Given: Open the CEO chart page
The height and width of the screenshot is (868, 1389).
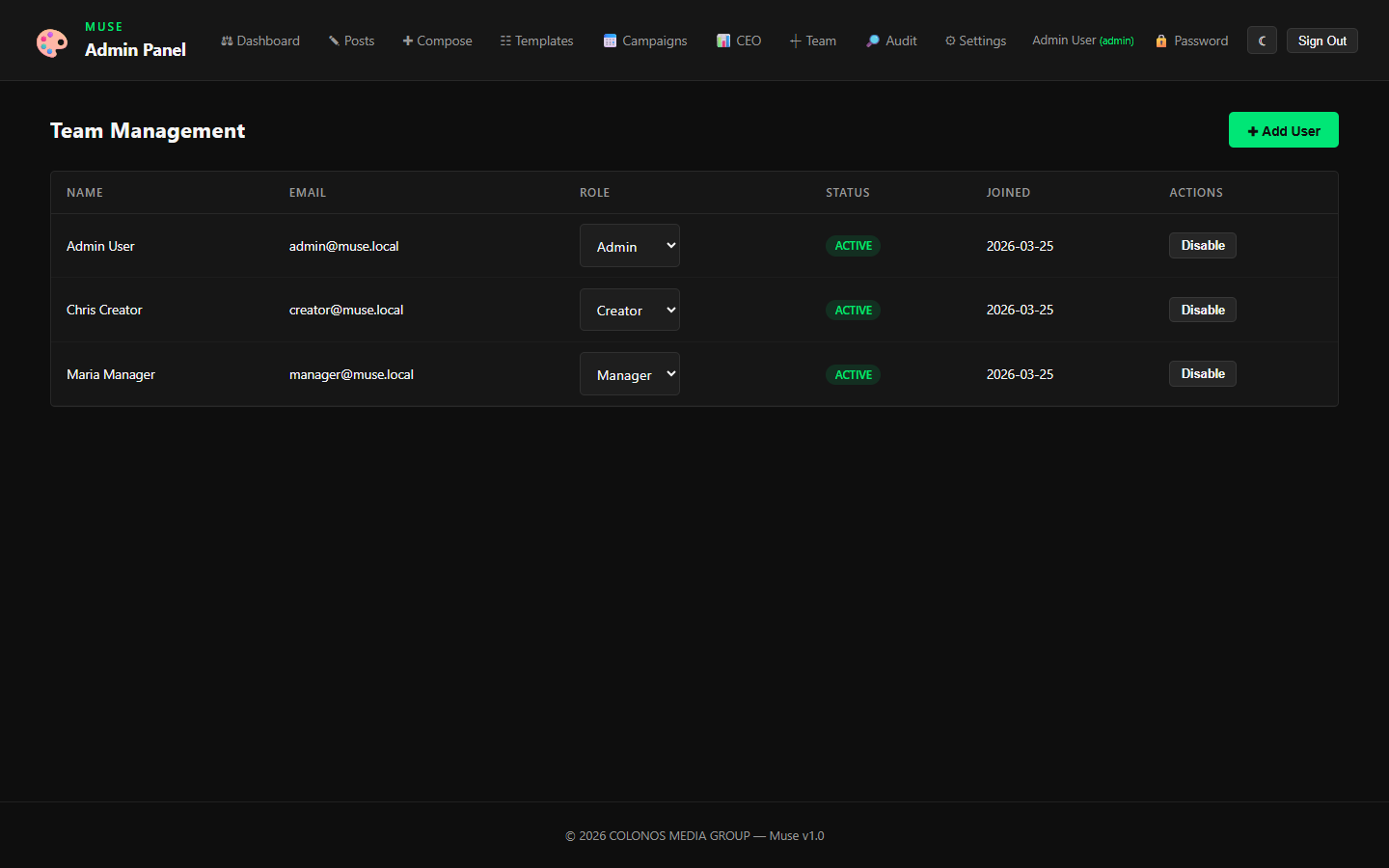Looking at the screenshot, I should coord(739,41).
